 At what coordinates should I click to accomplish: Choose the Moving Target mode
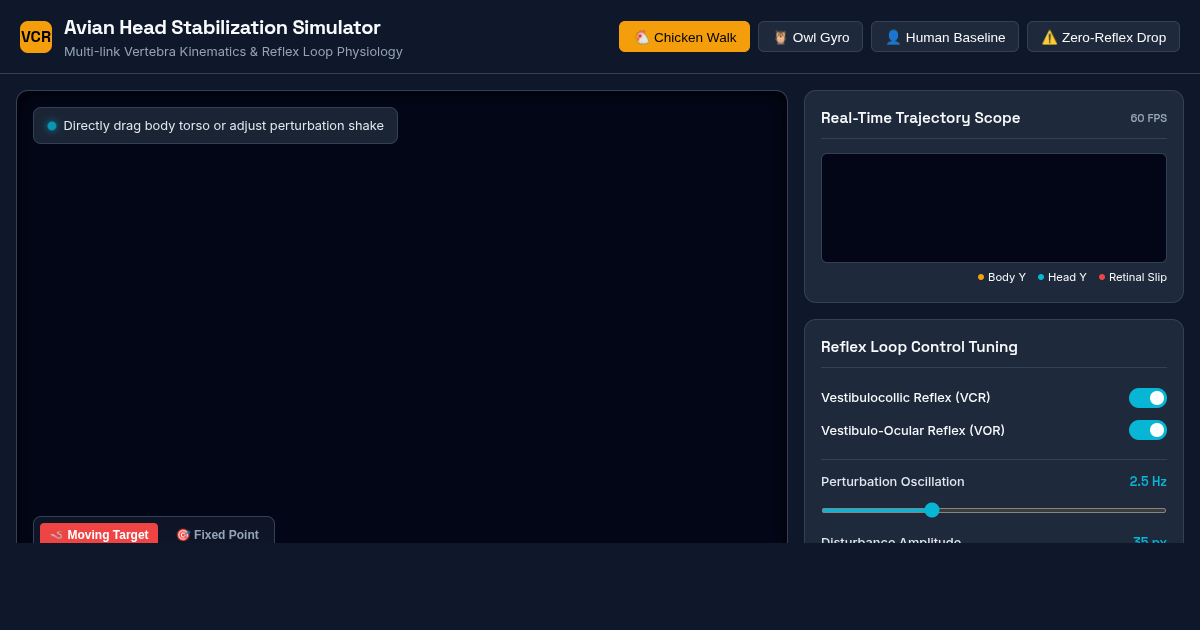pyautogui.click(x=99, y=534)
